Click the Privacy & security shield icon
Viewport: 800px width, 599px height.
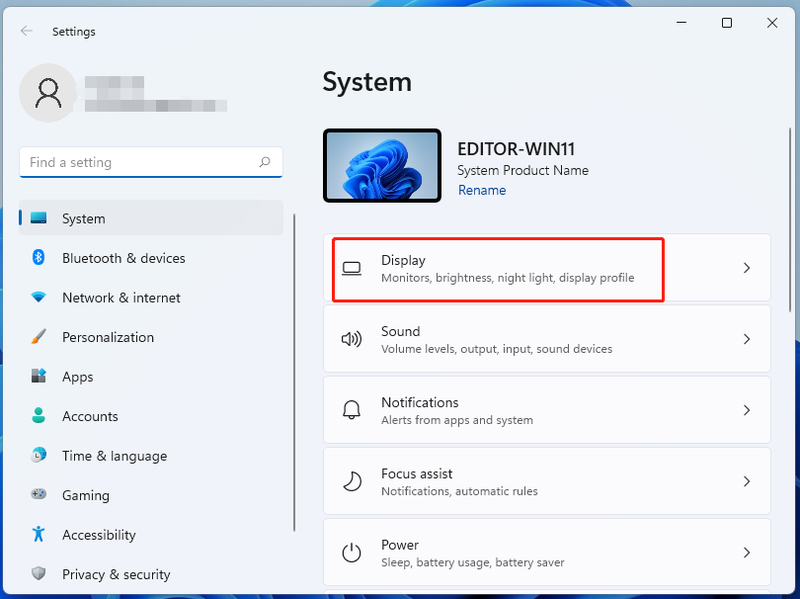[38, 573]
